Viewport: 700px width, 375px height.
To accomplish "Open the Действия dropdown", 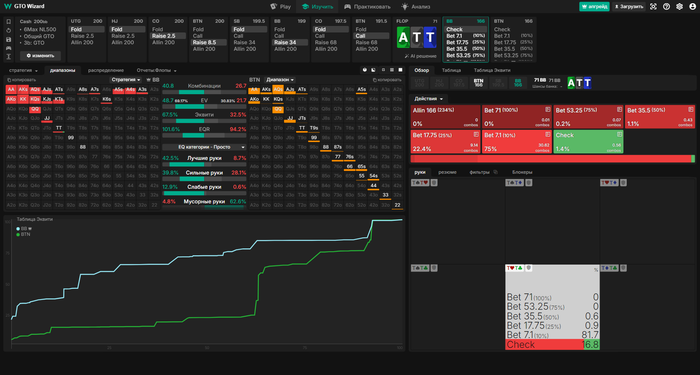I will 429,99.
